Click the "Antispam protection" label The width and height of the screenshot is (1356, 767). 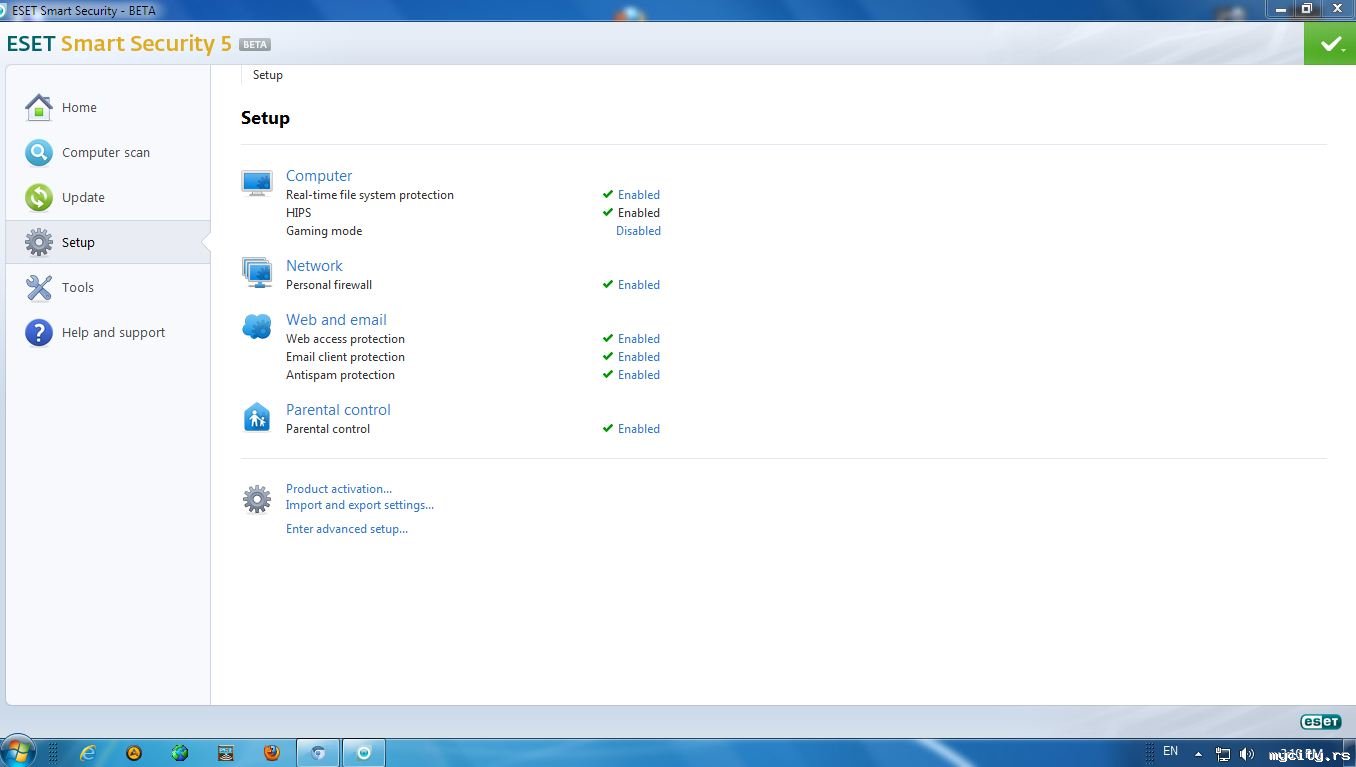[340, 375]
